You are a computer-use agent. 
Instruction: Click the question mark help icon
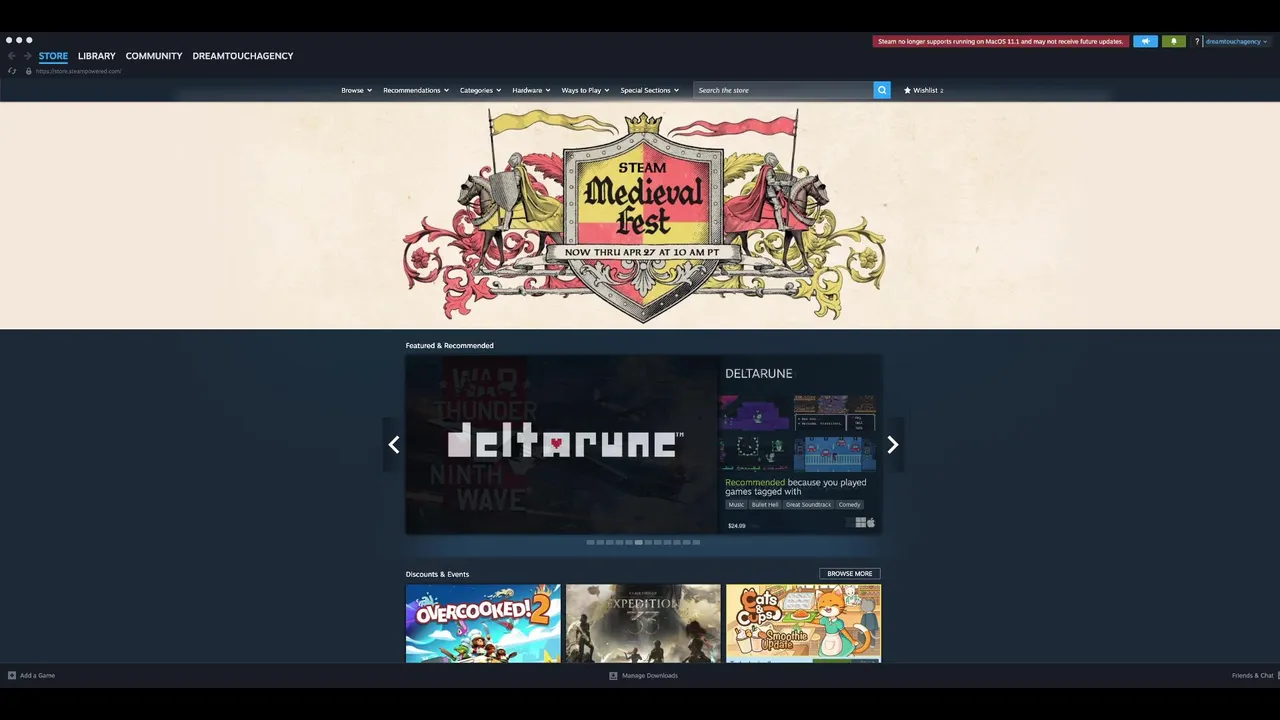click(x=1196, y=42)
